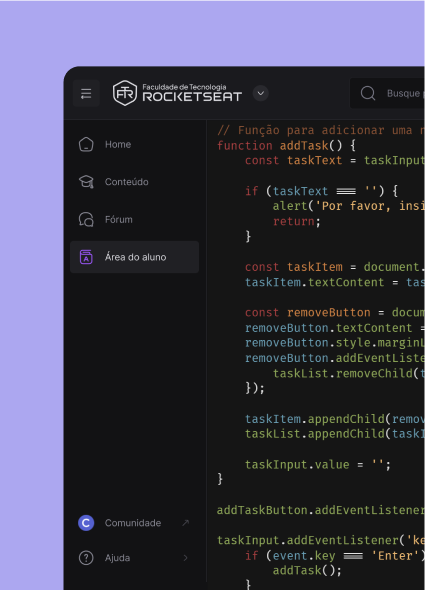Click the Fórum chat bubble icon

pos(86,219)
